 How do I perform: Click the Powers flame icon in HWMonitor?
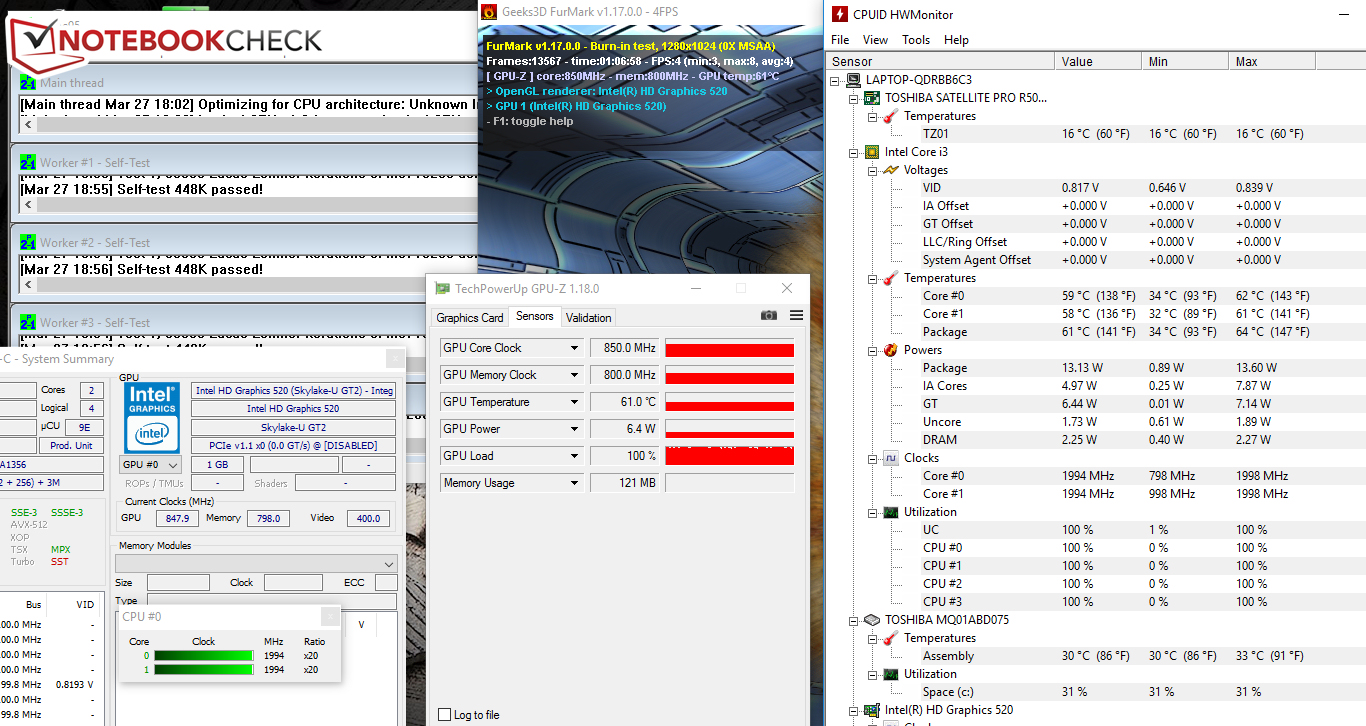pos(891,350)
